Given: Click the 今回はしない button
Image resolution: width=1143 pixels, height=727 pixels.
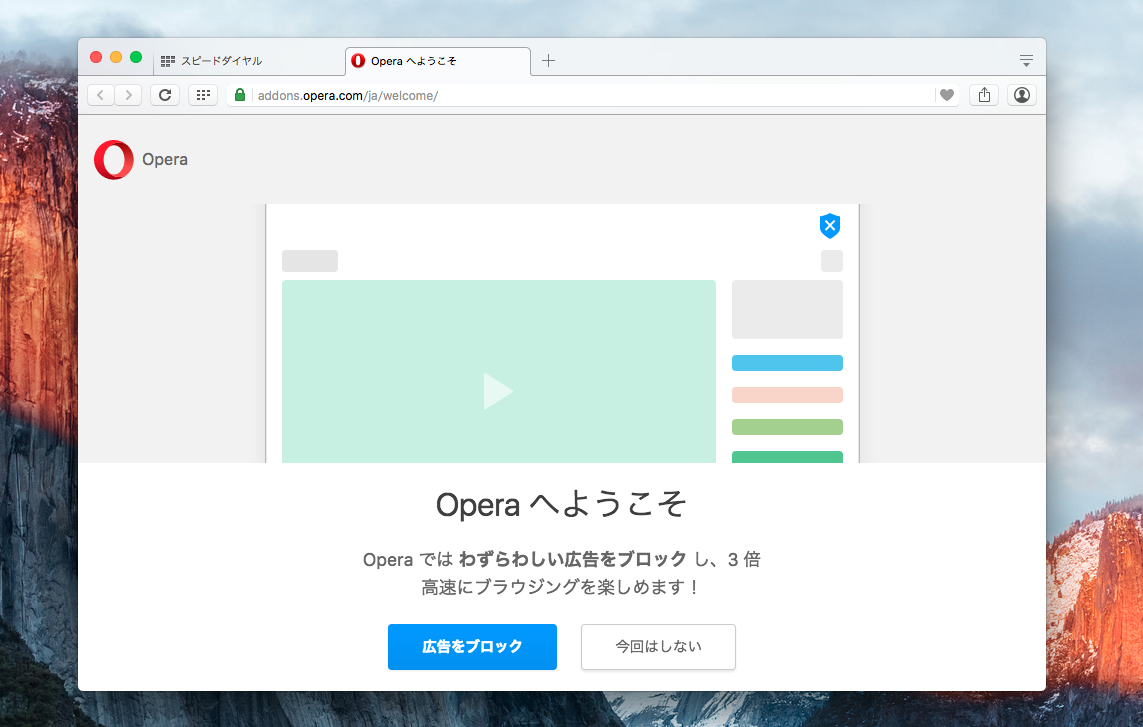Looking at the screenshot, I should coord(658,647).
